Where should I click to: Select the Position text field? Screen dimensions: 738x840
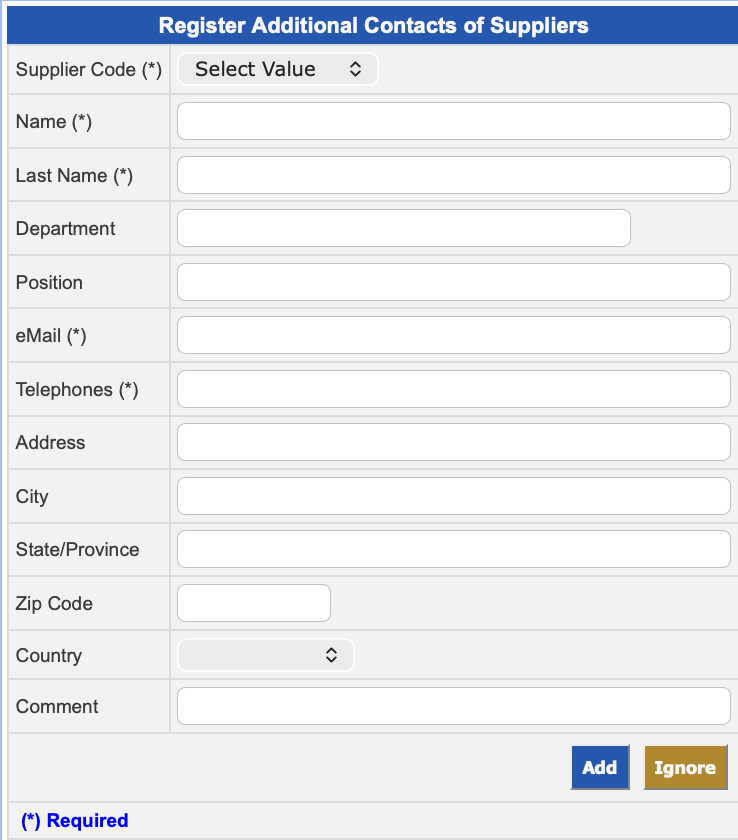tap(453, 282)
